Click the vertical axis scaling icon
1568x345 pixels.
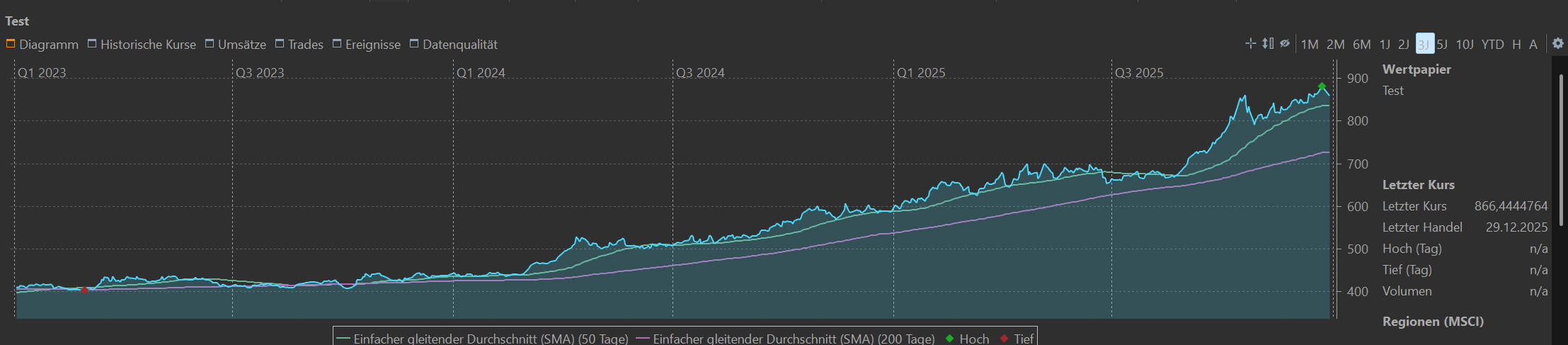click(1268, 43)
